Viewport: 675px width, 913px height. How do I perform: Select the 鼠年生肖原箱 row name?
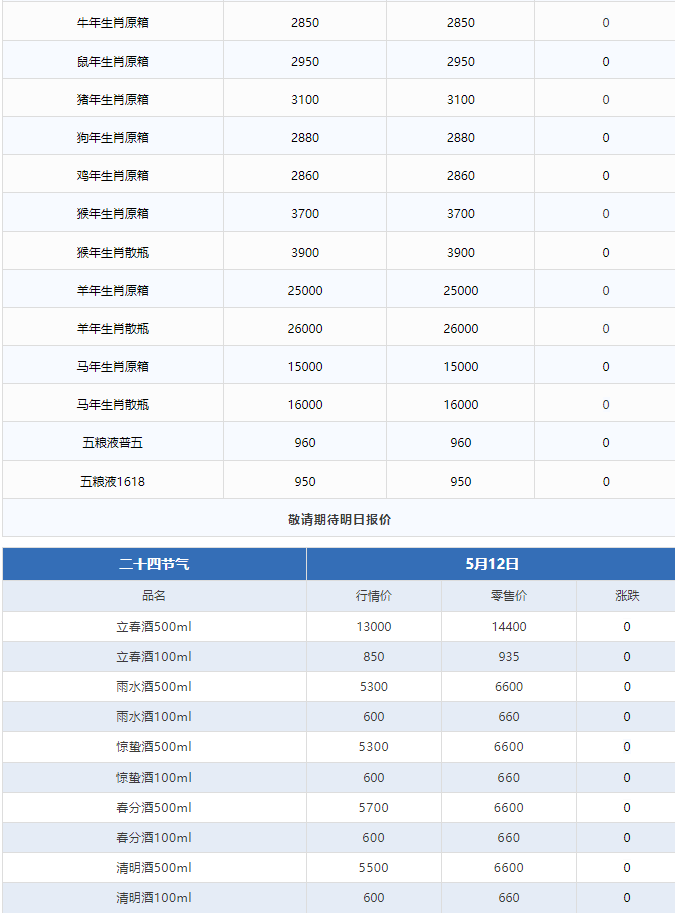pos(112,61)
